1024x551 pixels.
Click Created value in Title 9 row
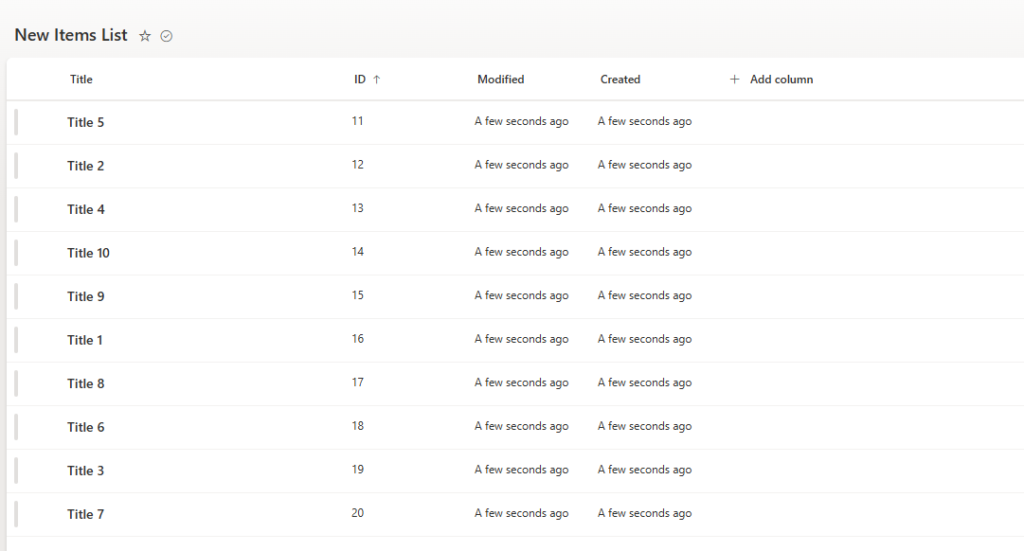[645, 296]
